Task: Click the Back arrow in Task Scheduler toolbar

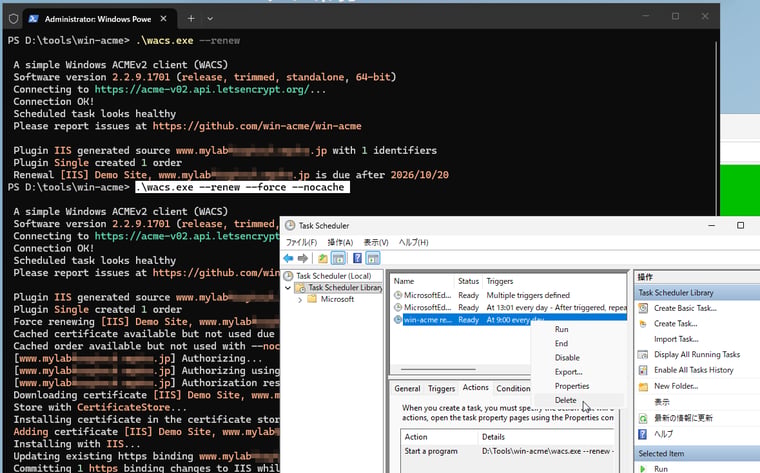Action: (x=288, y=258)
